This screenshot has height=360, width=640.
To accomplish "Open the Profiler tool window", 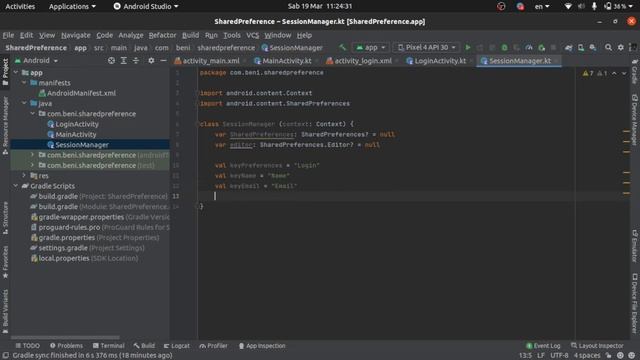I will 213,346.
